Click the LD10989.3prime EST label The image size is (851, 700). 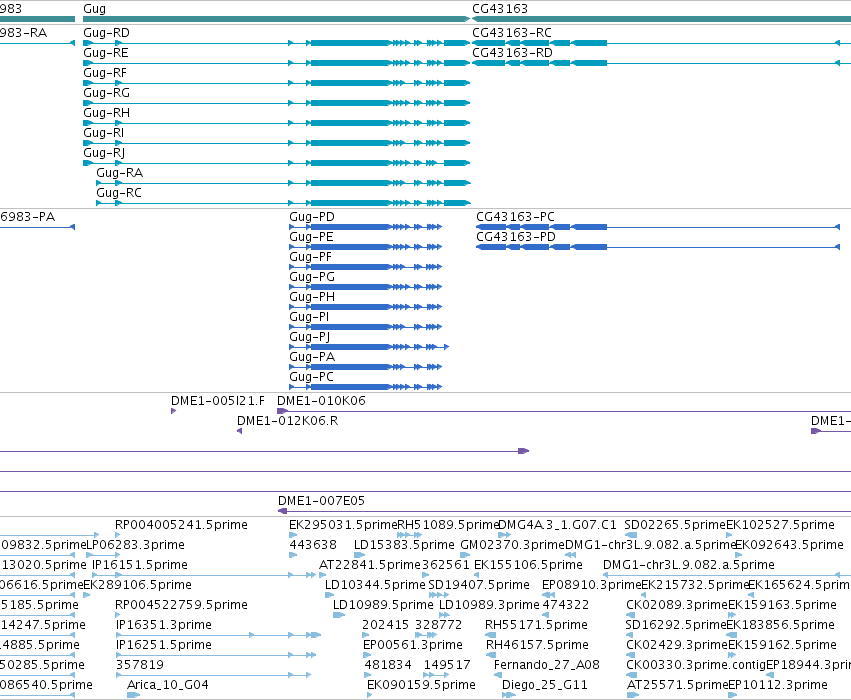[x=490, y=605]
